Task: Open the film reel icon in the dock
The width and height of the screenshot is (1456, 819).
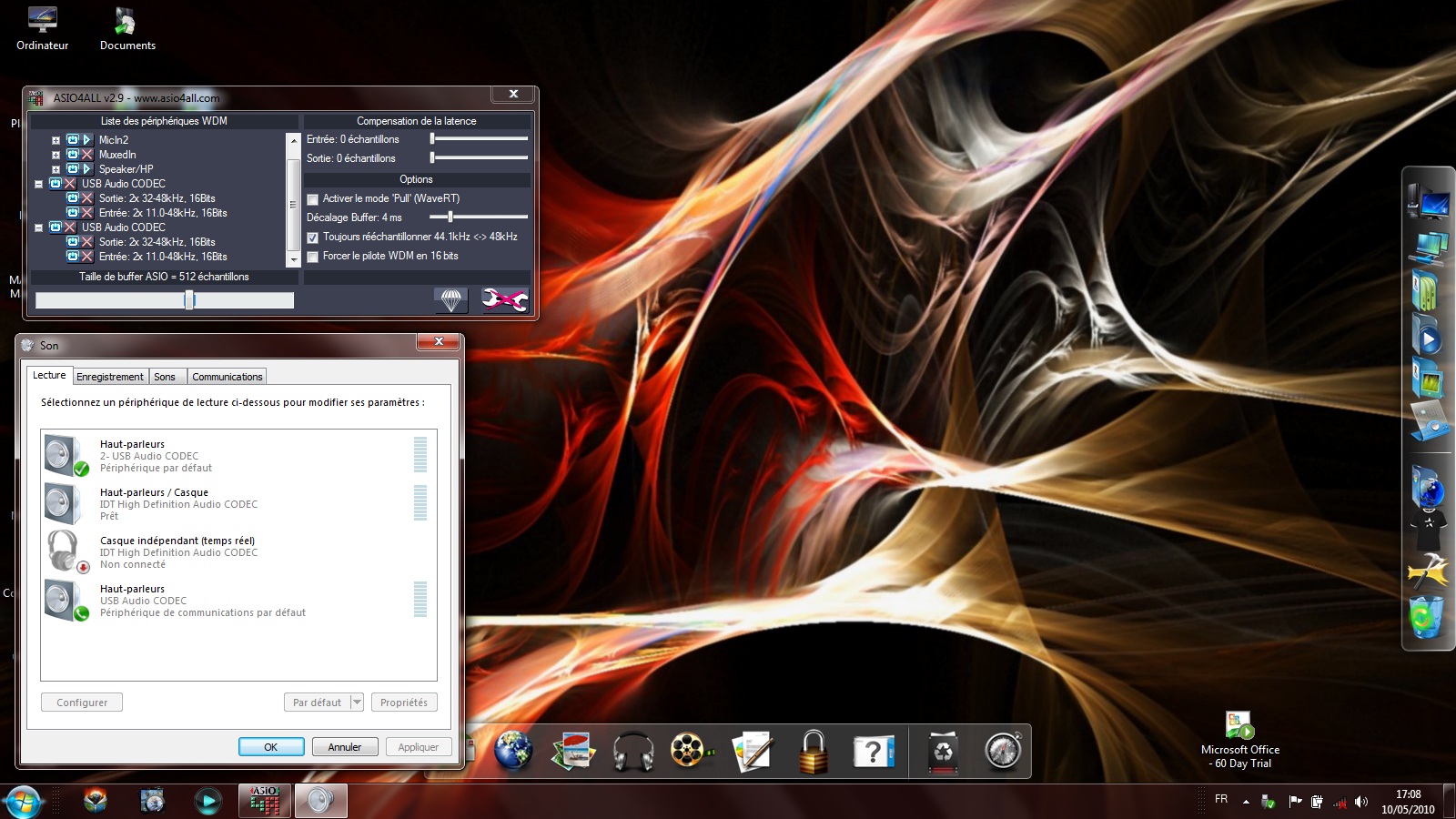Action: point(691,752)
